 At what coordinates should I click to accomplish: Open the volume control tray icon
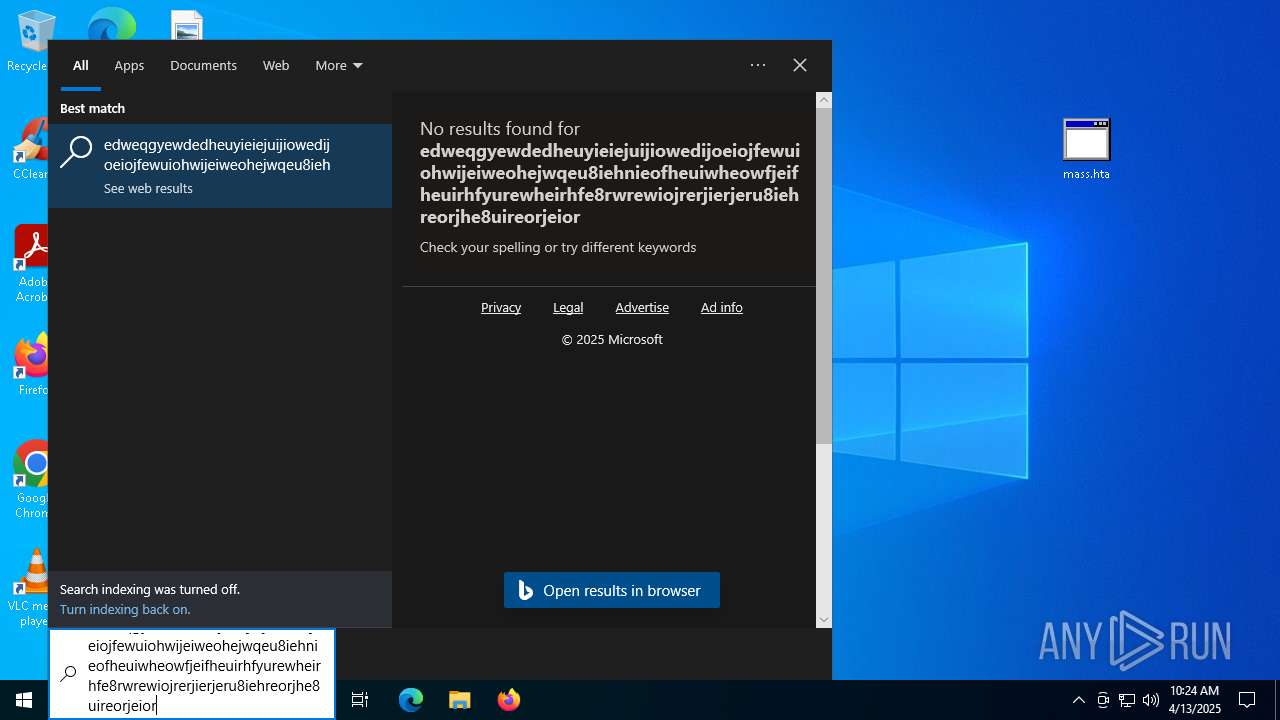(1151, 700)
